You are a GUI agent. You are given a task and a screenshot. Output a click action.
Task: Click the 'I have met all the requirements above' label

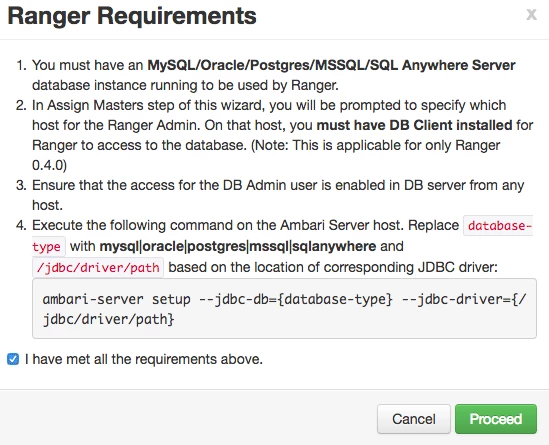(144, 359)
